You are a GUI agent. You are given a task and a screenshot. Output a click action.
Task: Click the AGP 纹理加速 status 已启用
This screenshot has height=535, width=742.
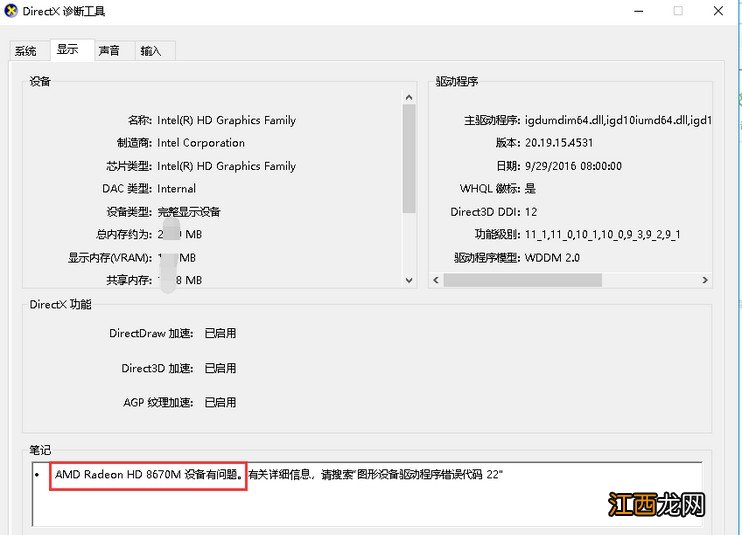pos(220,403)
